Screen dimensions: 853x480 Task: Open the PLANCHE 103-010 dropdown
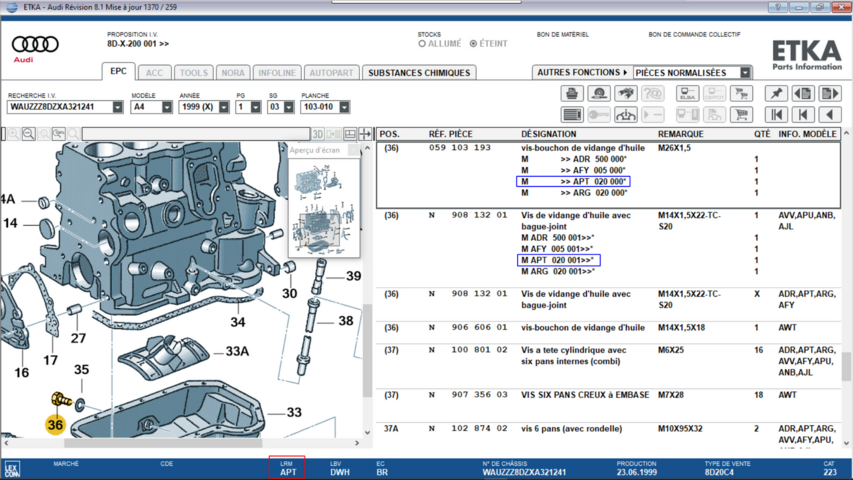344,107
